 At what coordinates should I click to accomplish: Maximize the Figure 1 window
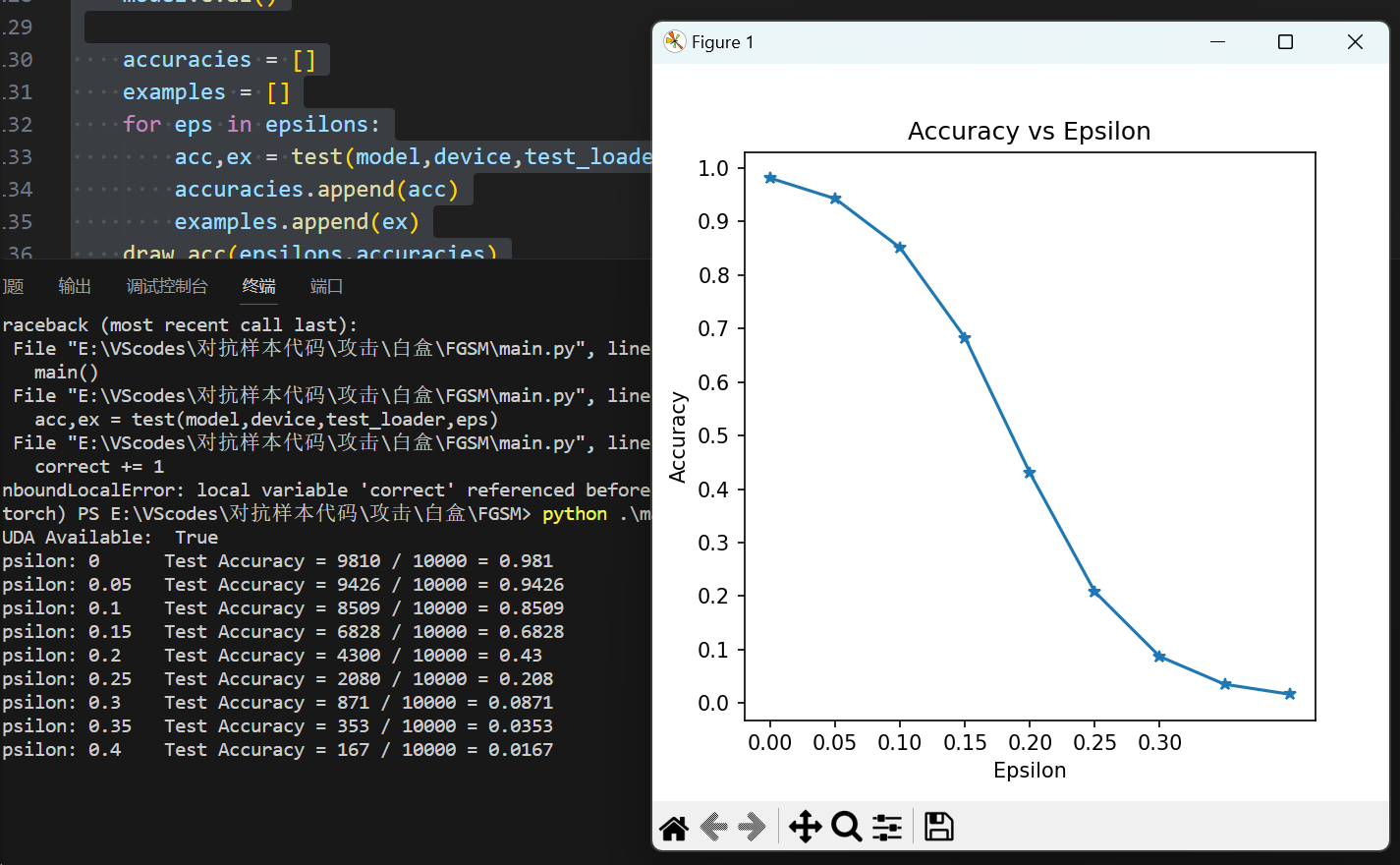[1285, 41]
